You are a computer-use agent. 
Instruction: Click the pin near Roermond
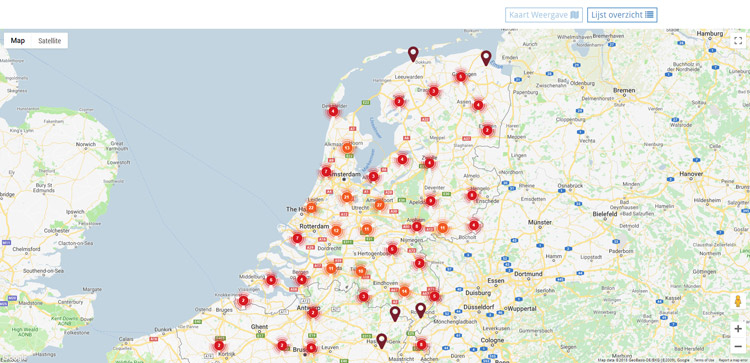420,310
